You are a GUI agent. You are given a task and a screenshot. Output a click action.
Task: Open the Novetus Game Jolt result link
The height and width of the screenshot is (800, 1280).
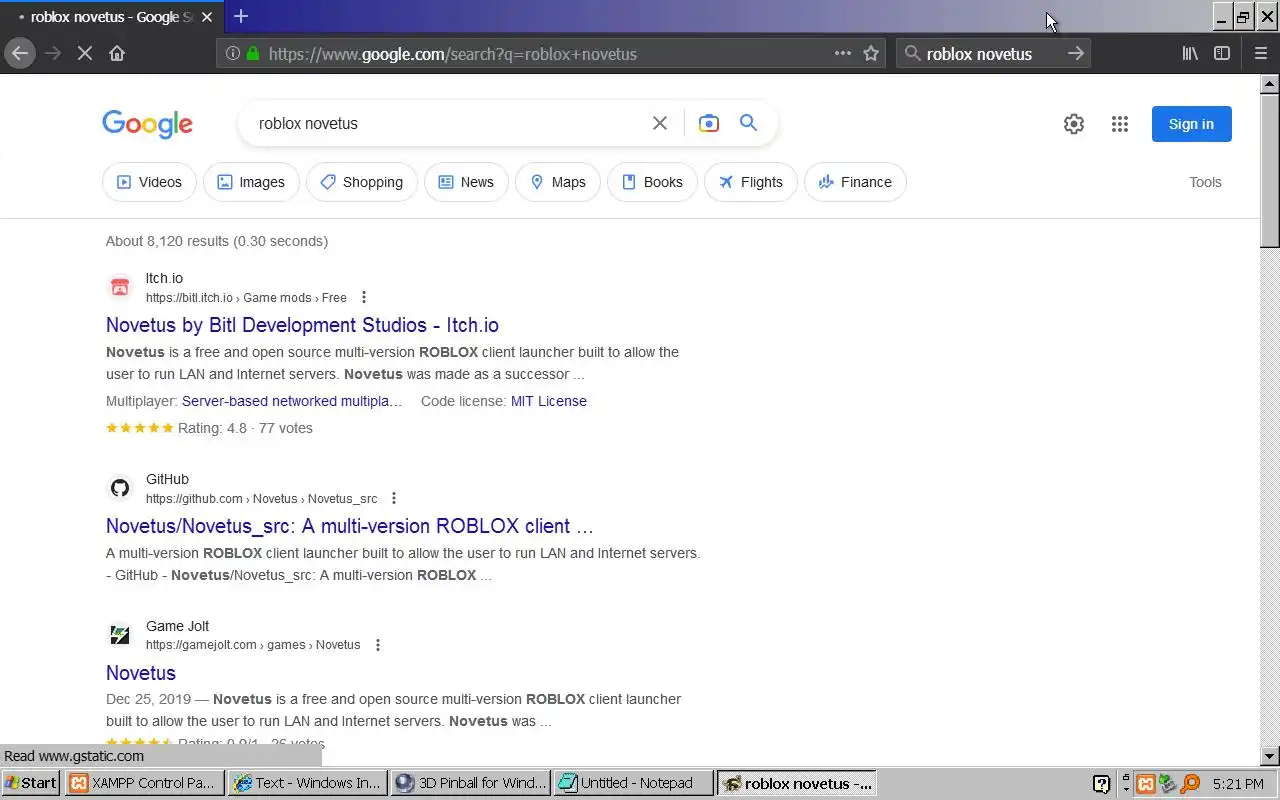click(x=141, y=673)
